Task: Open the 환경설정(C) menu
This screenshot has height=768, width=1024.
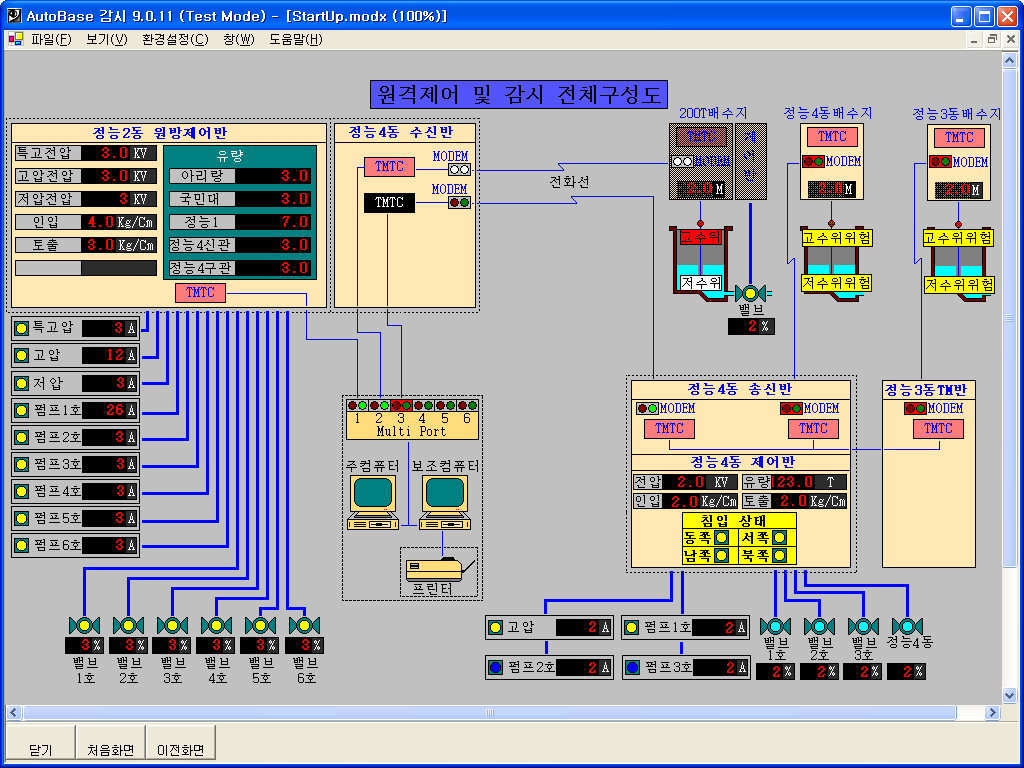Action: 175,40
